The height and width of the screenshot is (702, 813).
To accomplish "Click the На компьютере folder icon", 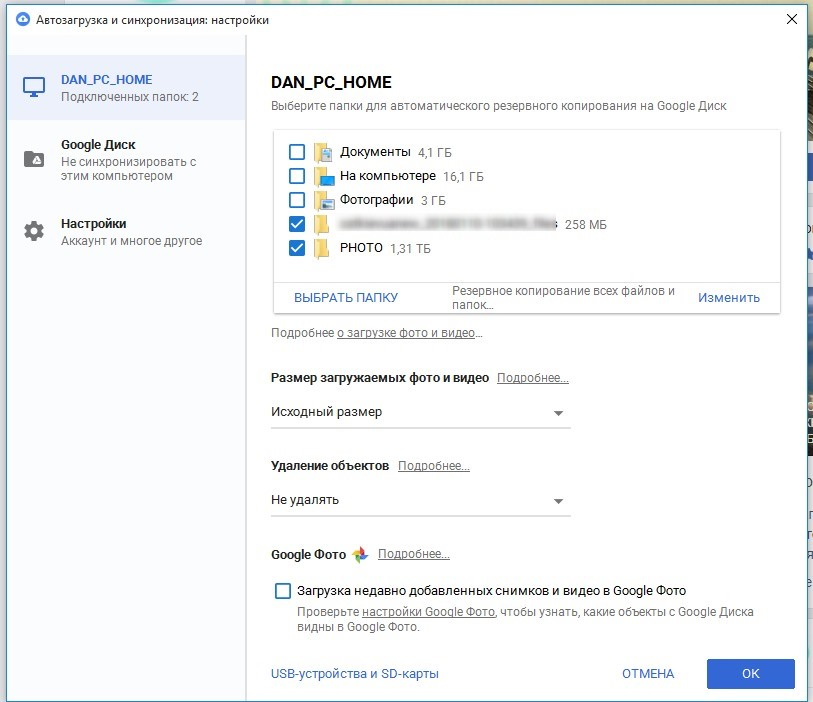I will point(322,177).
